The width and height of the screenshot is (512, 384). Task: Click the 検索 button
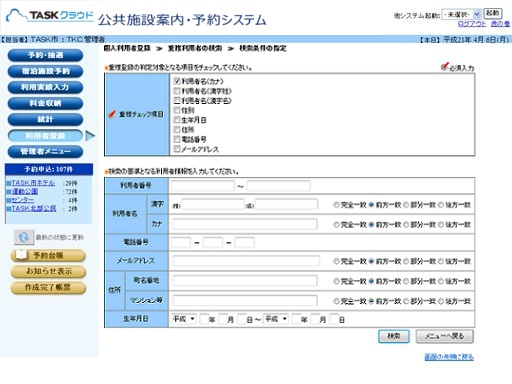394,336
